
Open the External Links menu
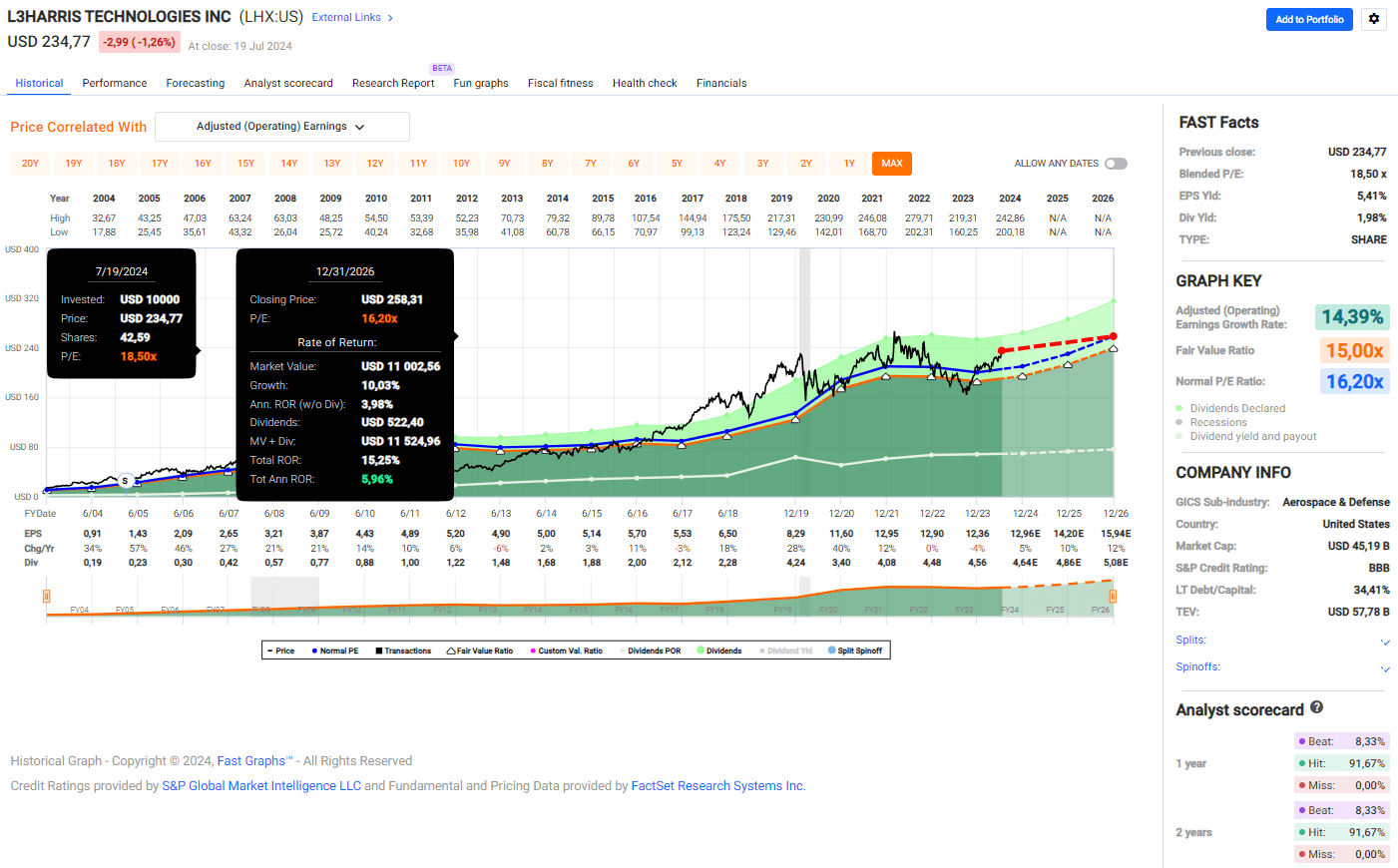tap(352, 18)
